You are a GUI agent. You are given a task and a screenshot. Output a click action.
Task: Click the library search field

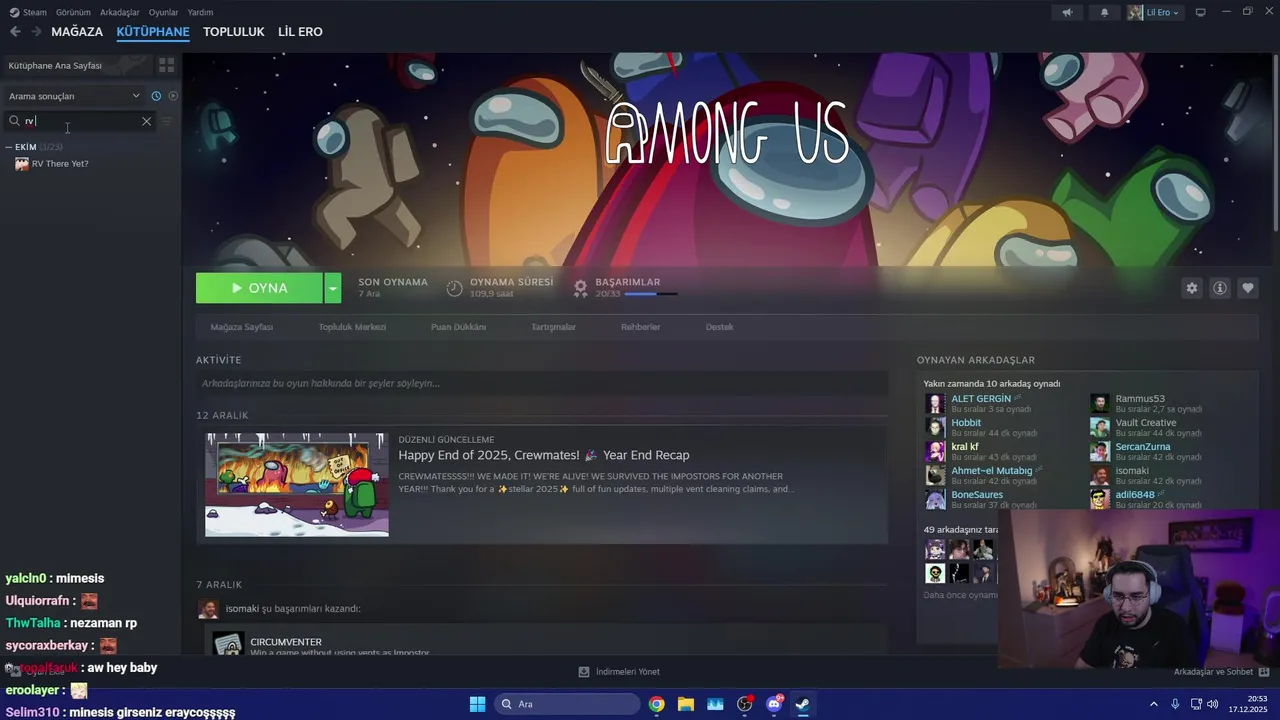click(80, 121)
